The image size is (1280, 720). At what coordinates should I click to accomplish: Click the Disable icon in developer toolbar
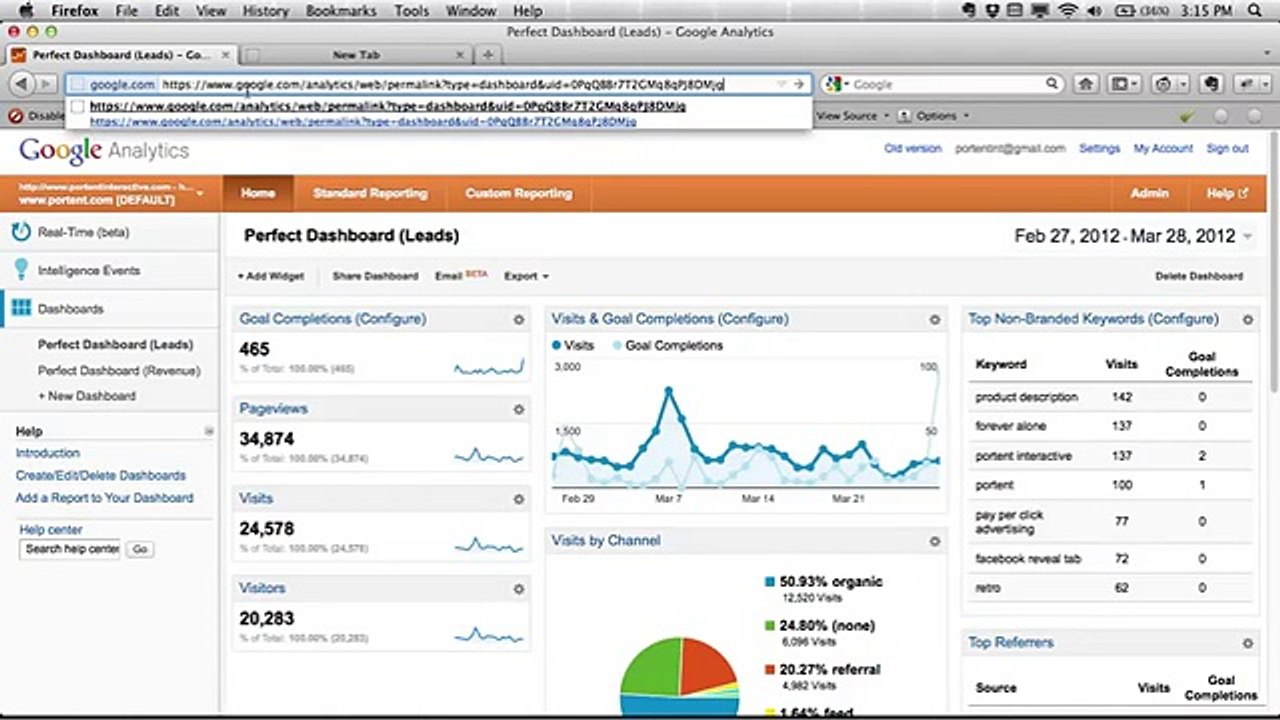(16, 116)
